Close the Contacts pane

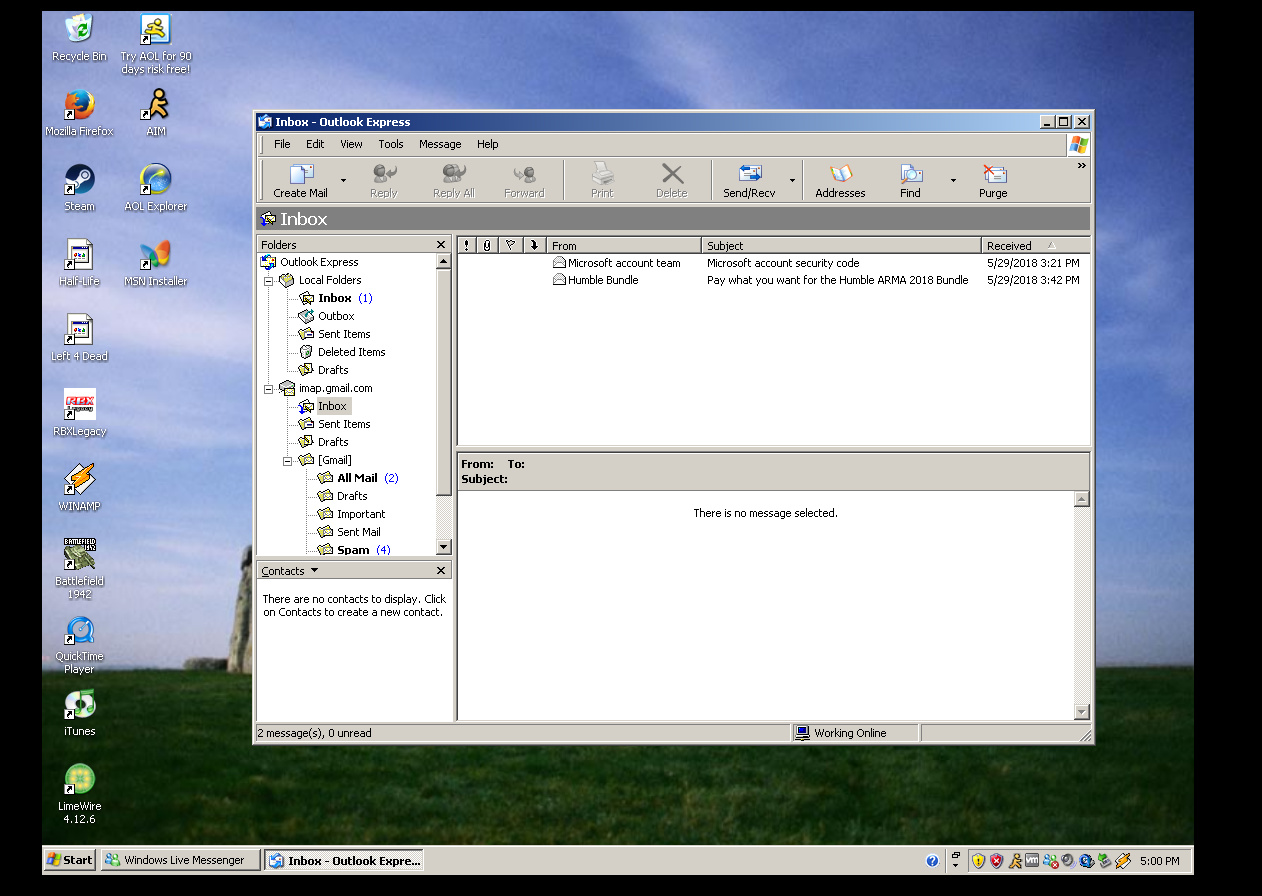441,571
